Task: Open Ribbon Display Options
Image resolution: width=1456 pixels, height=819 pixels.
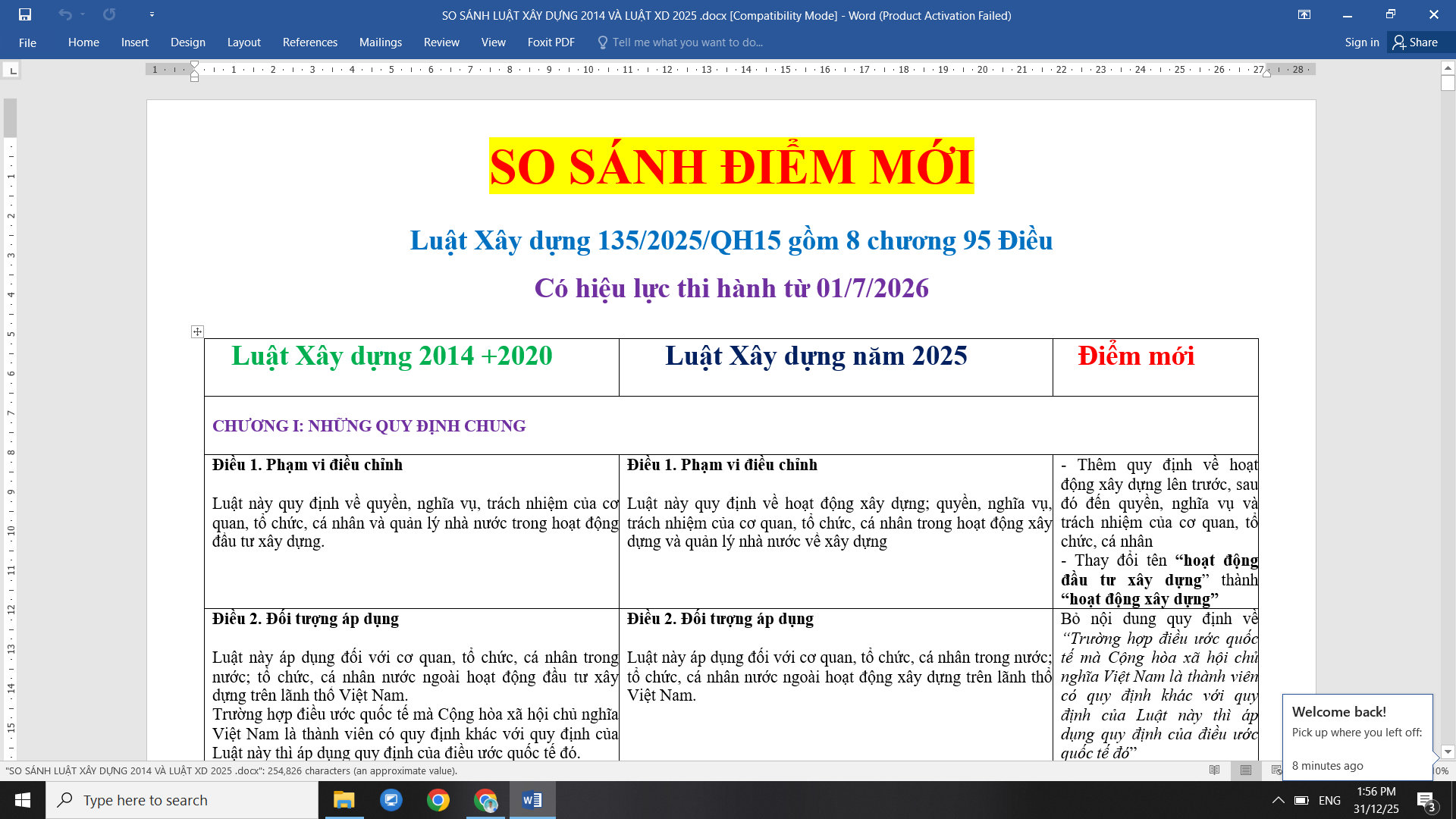Action: pyautogui.click(x=1305, y=15)
